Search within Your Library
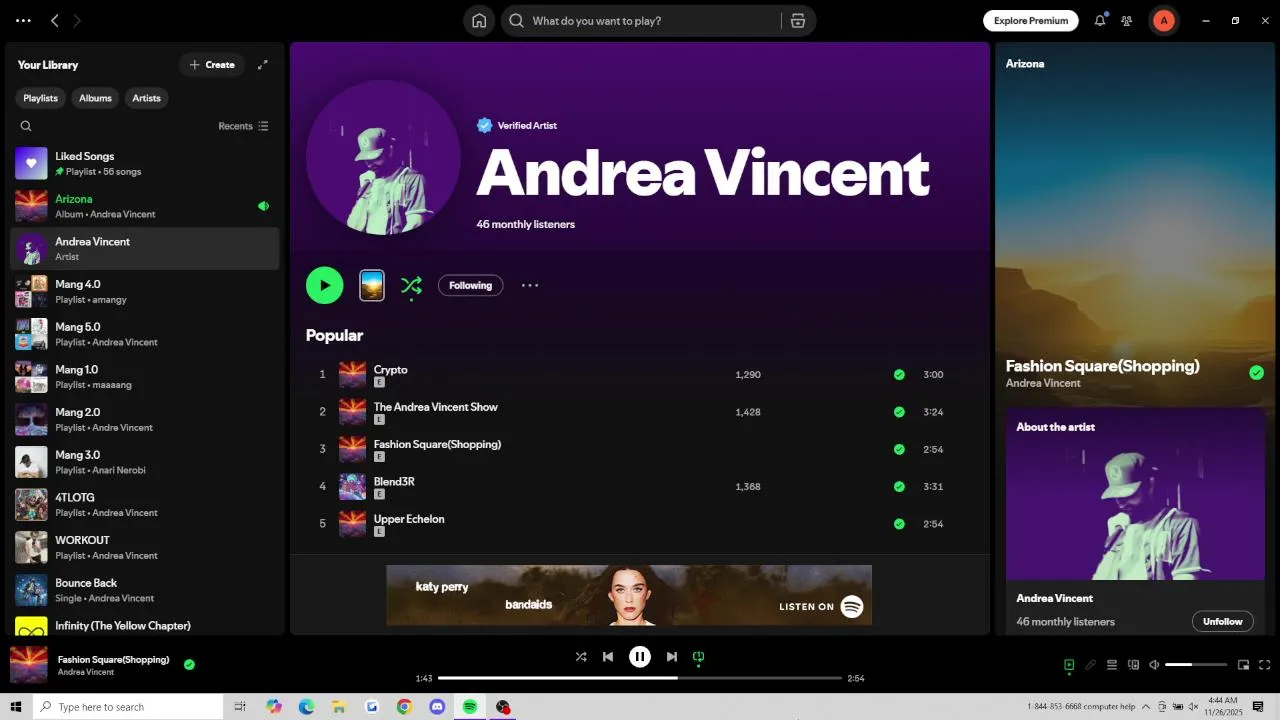The image size is (1280, 720). (x=26, y=126)
